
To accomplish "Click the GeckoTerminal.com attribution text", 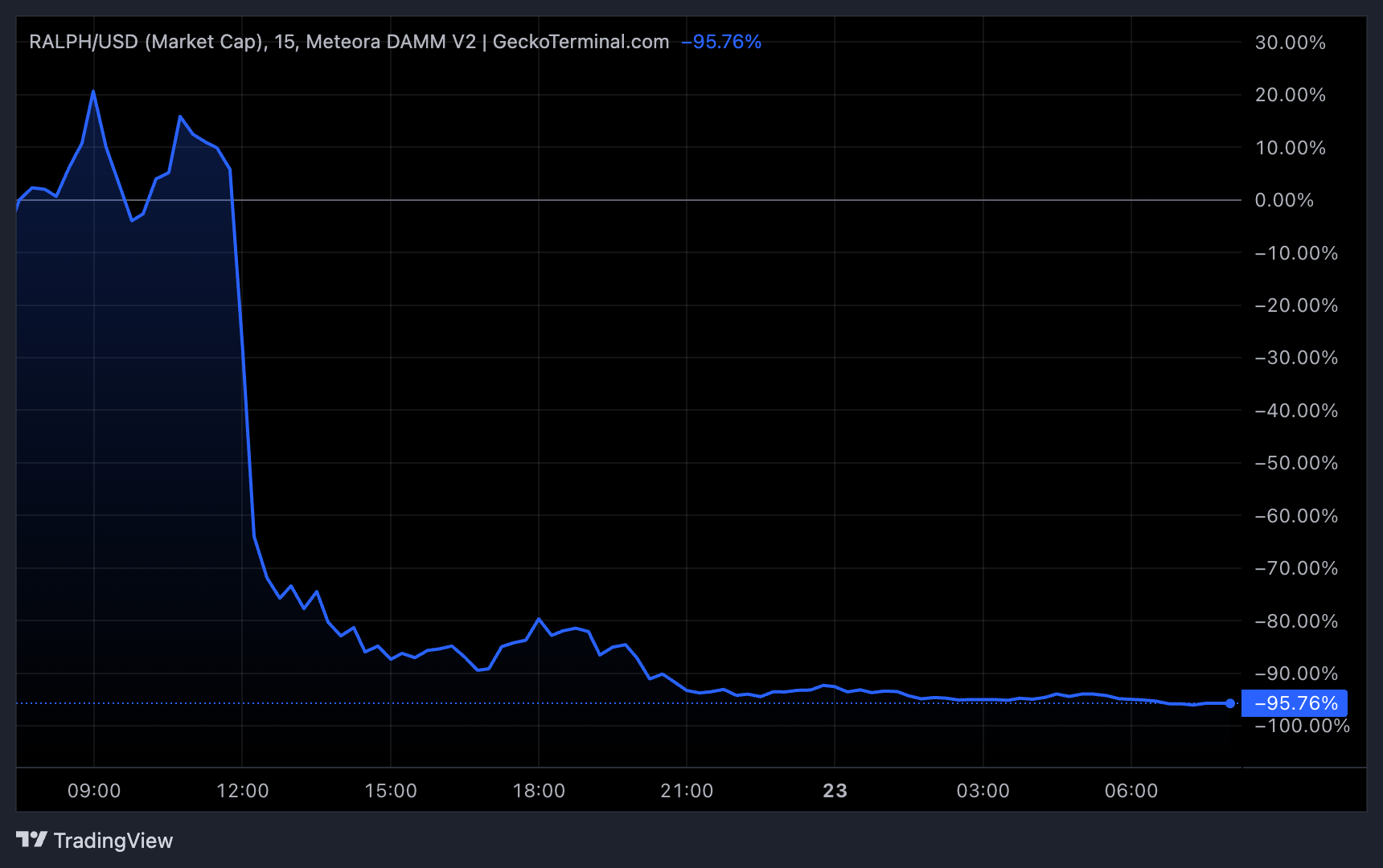I will pos(581,42).
